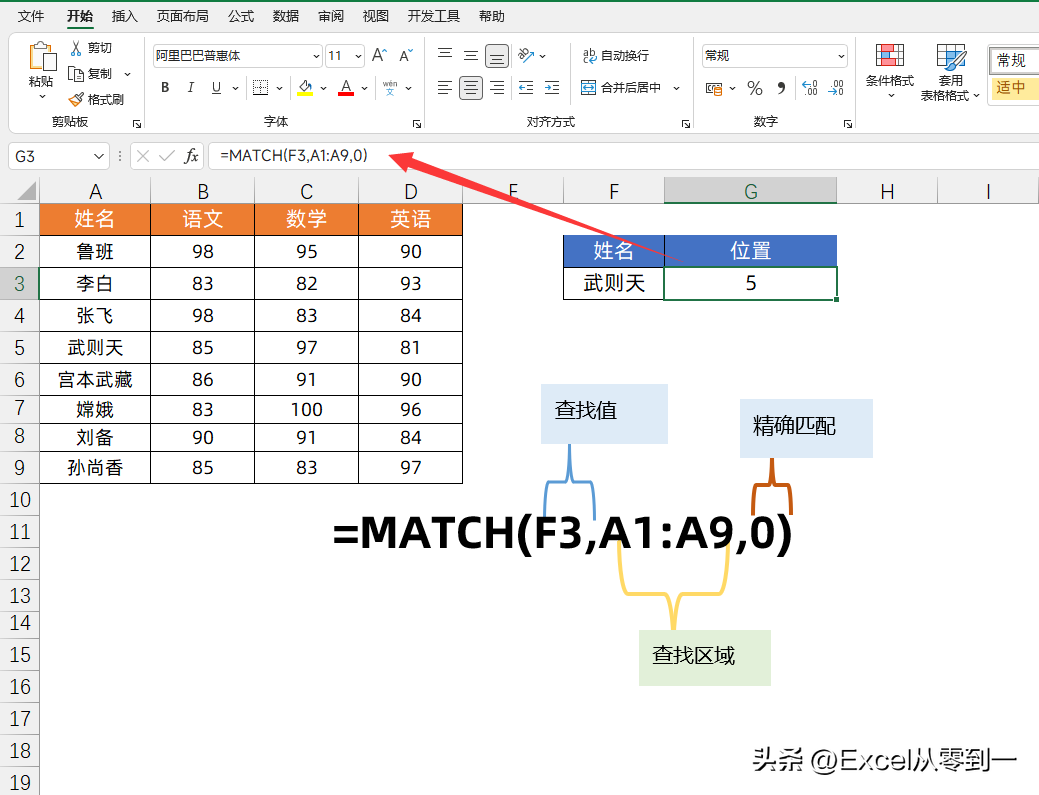The height and width of the screenshot is (795, 1039).
Task: Open the clipboard group dialog launcher
Action: coord(137,124)
